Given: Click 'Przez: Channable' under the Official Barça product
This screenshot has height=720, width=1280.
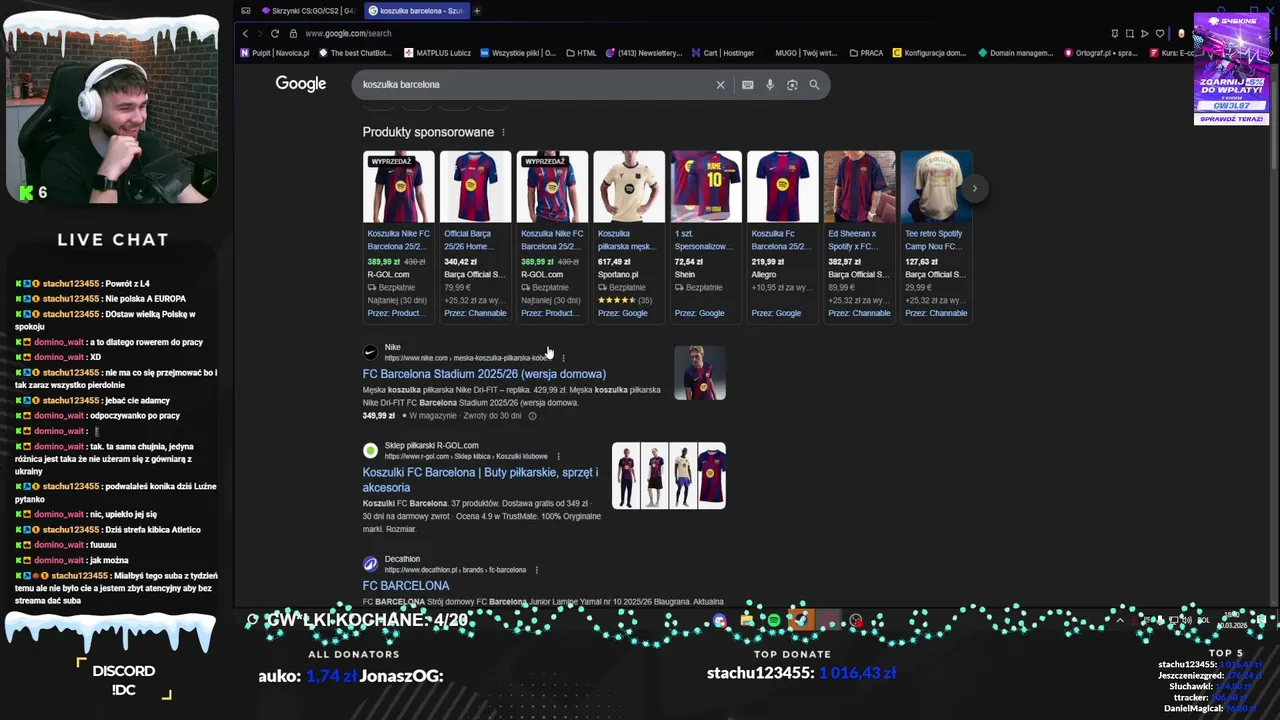Looking at the screenshot, I should point(475,313).
